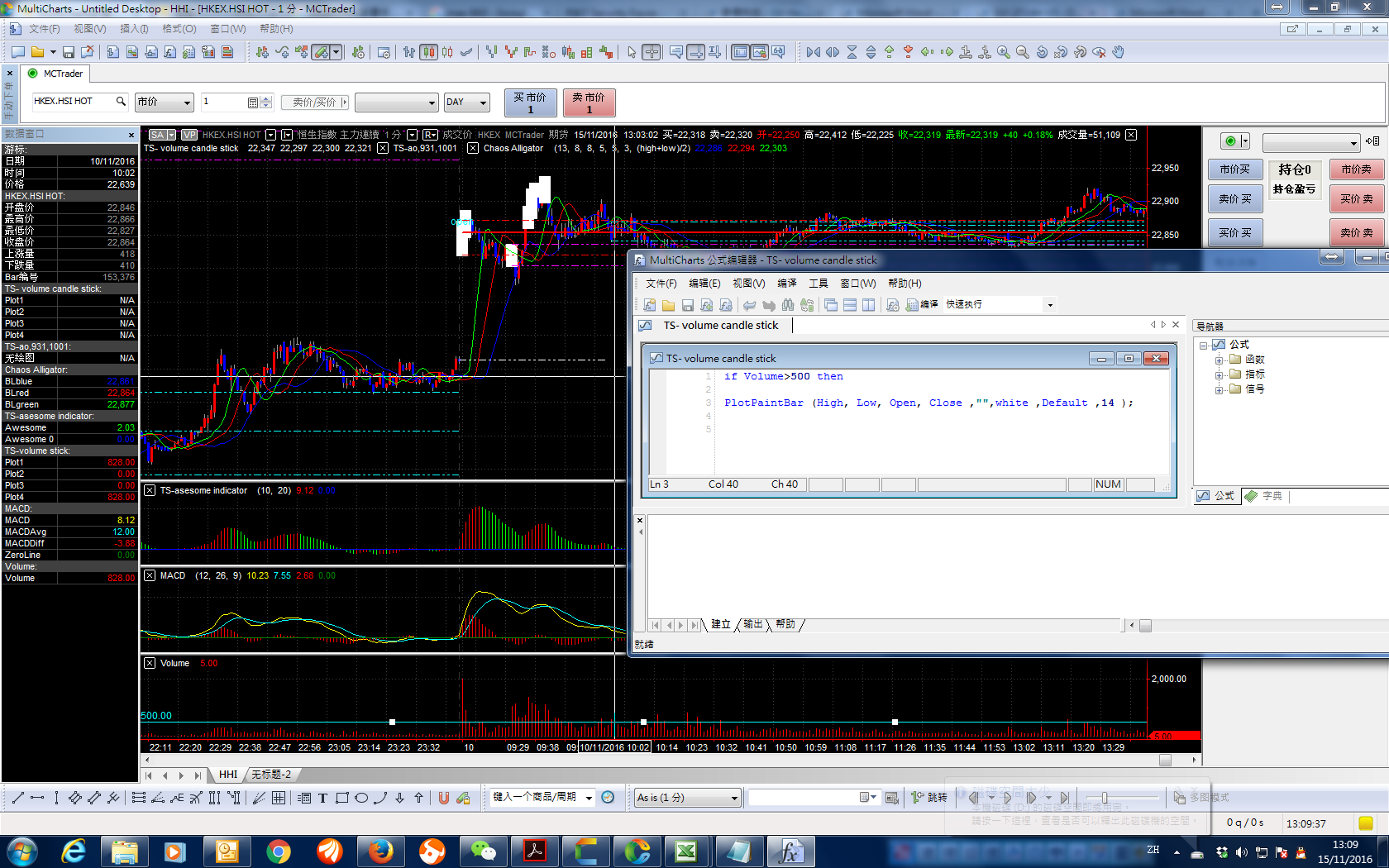Collapse the 公式 root tree node
This screenshot has height=868, width=1389.
(1204, 345)
